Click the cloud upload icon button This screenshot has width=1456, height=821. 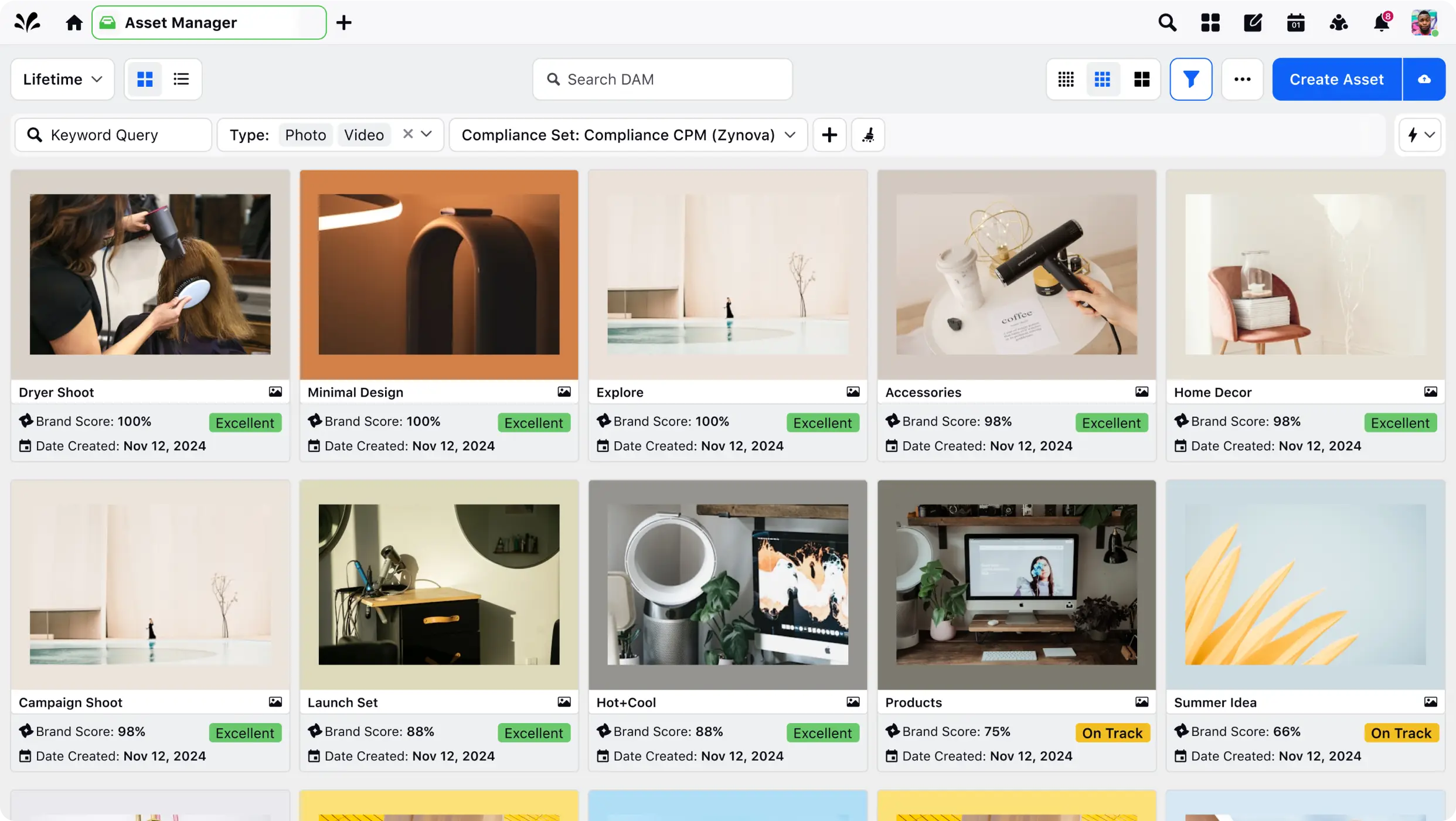click(1424, 79)
